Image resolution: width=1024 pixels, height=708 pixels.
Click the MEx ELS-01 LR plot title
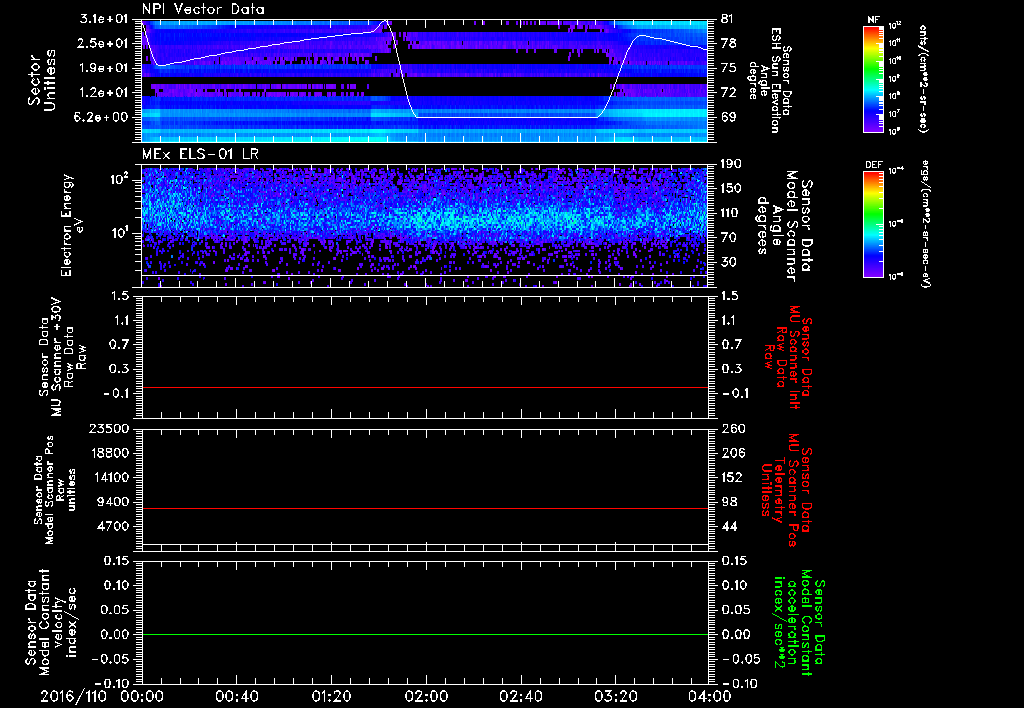coord(202,154)
